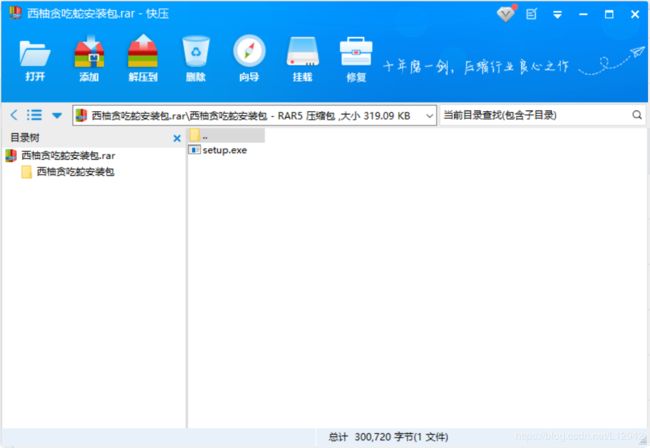Click the address bar path field
This screenshot has height=448, width=650.
254,115
